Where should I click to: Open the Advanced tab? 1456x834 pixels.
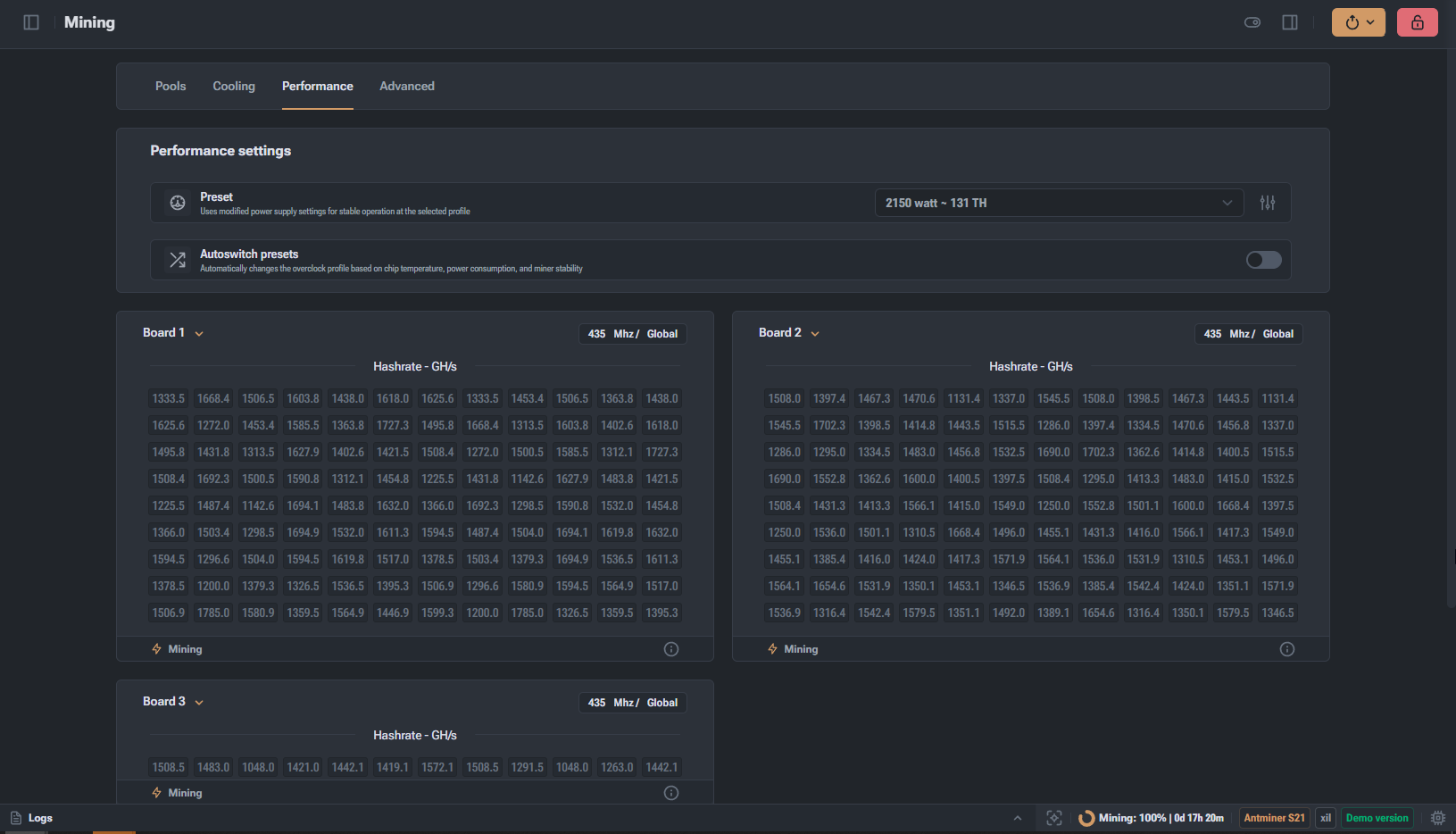coord(407,86)
